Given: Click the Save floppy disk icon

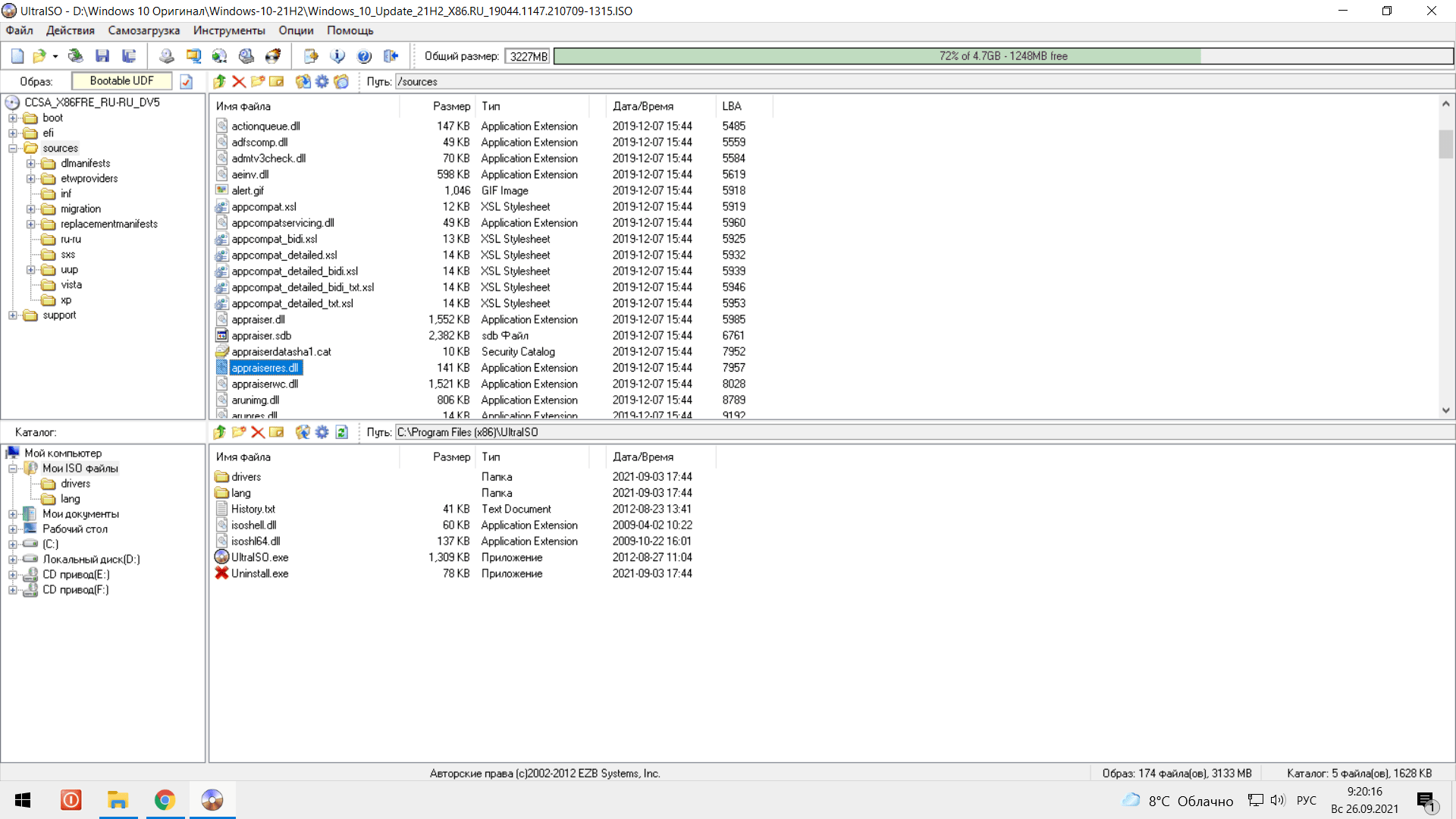Looking at the screenshot, I should [102, 56].
